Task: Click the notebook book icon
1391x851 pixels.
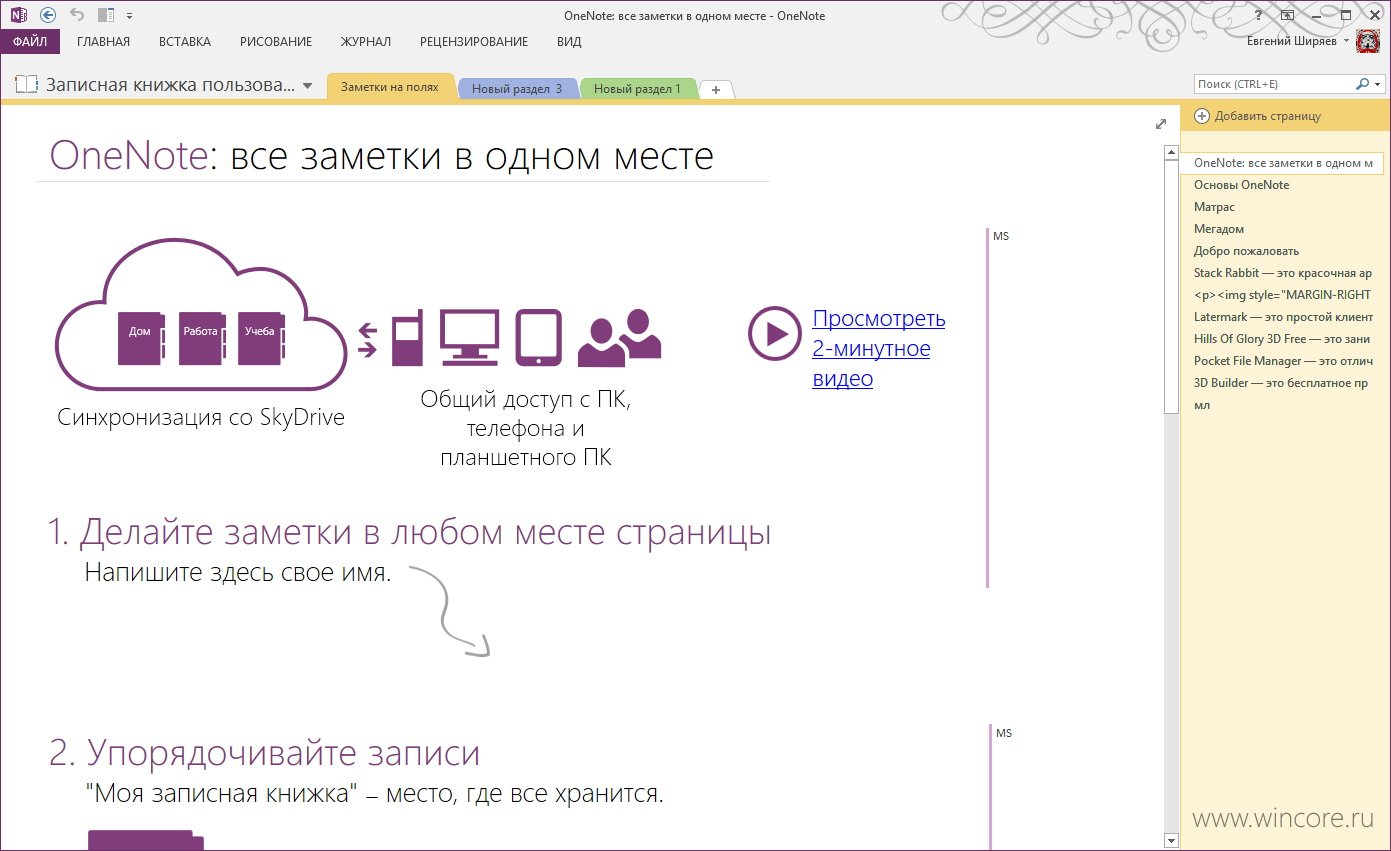Action: pos(26,85)
